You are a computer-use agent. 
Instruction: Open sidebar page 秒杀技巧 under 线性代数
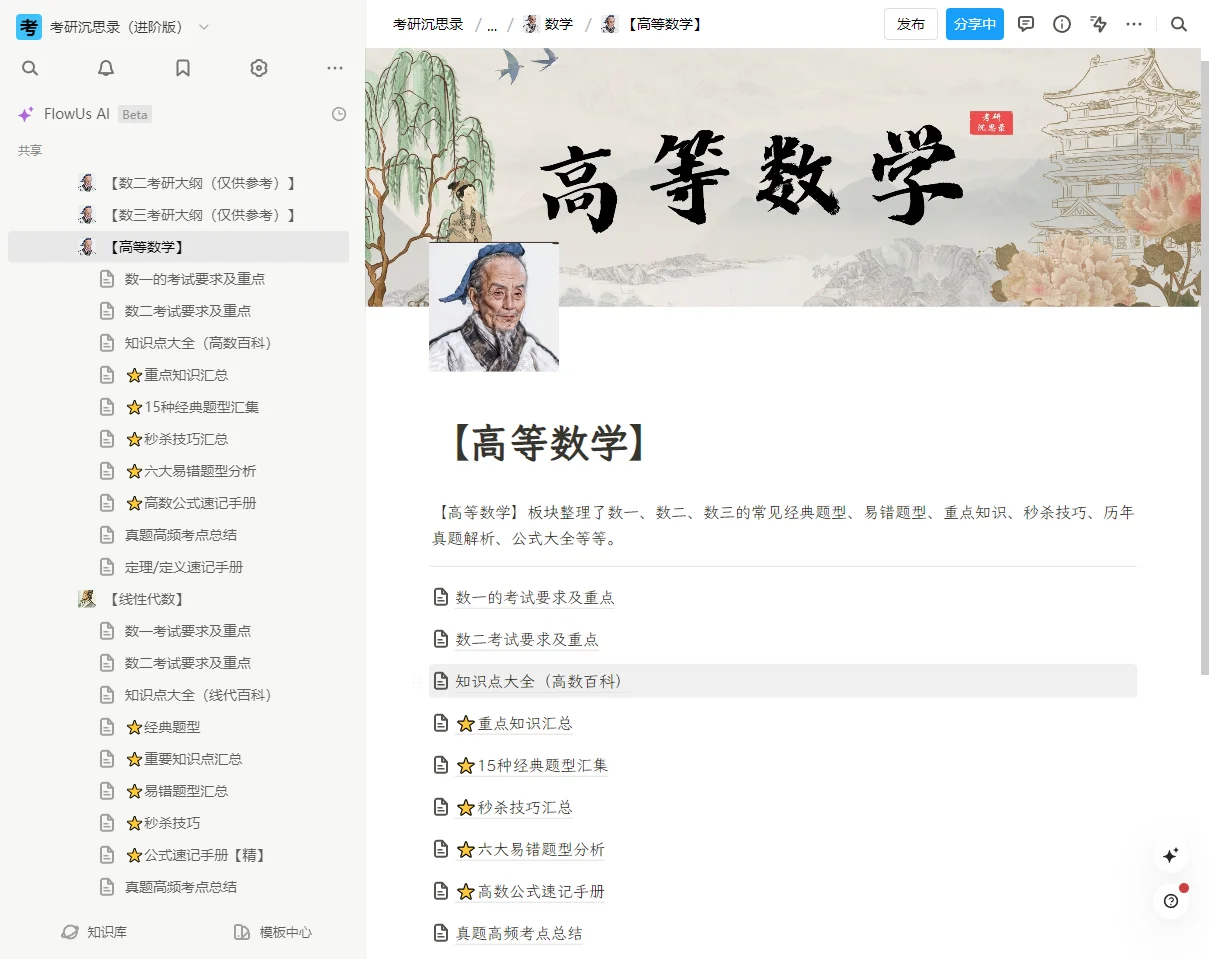pos(178,823)
